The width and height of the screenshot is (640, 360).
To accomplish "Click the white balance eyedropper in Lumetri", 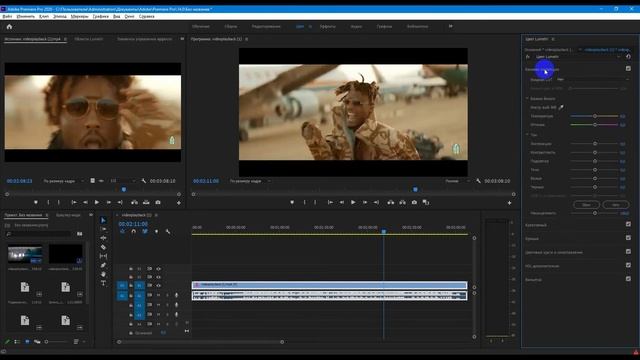I will 561,107.
